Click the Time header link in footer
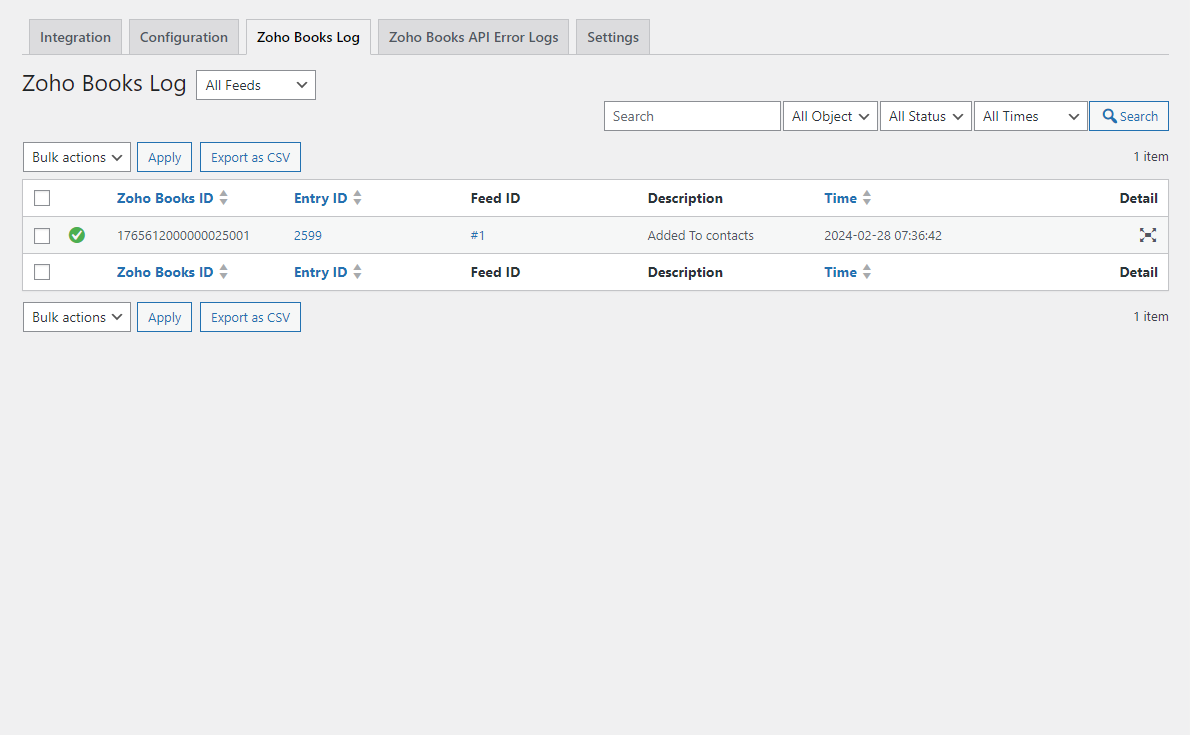Image resolution: width=1190 pixels, height=735 pixels. click(x=840, y=272)
